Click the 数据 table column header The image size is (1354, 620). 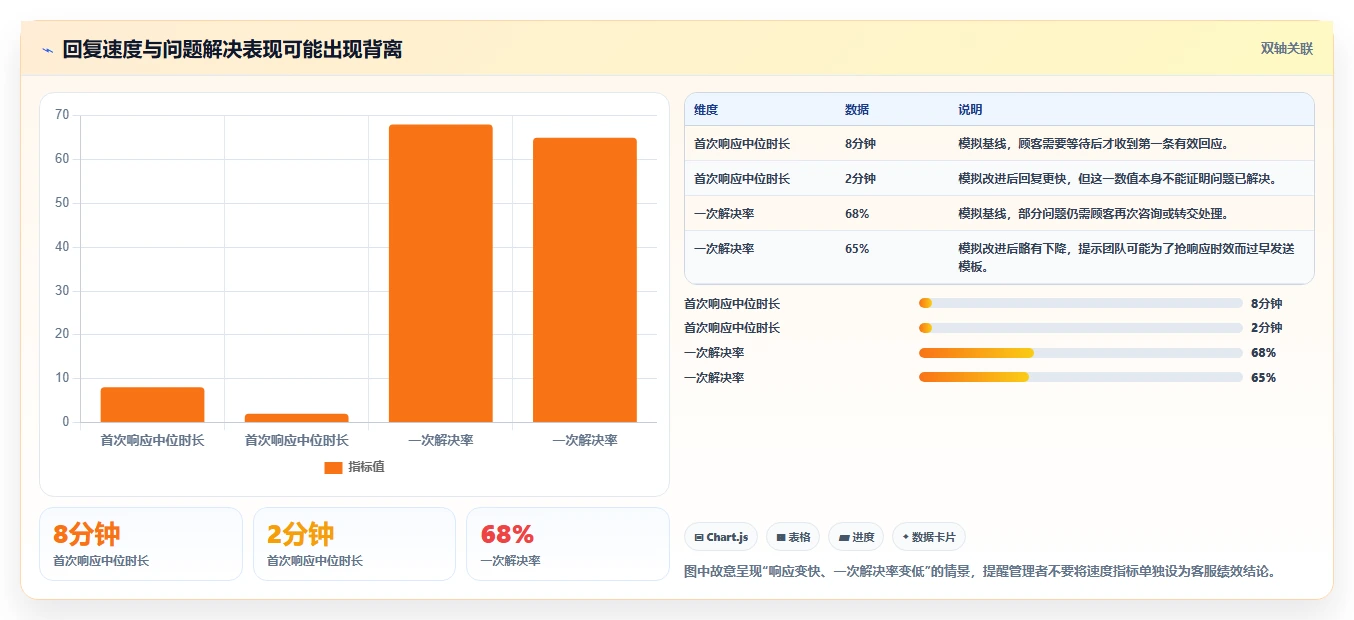(x=857, y=109)
